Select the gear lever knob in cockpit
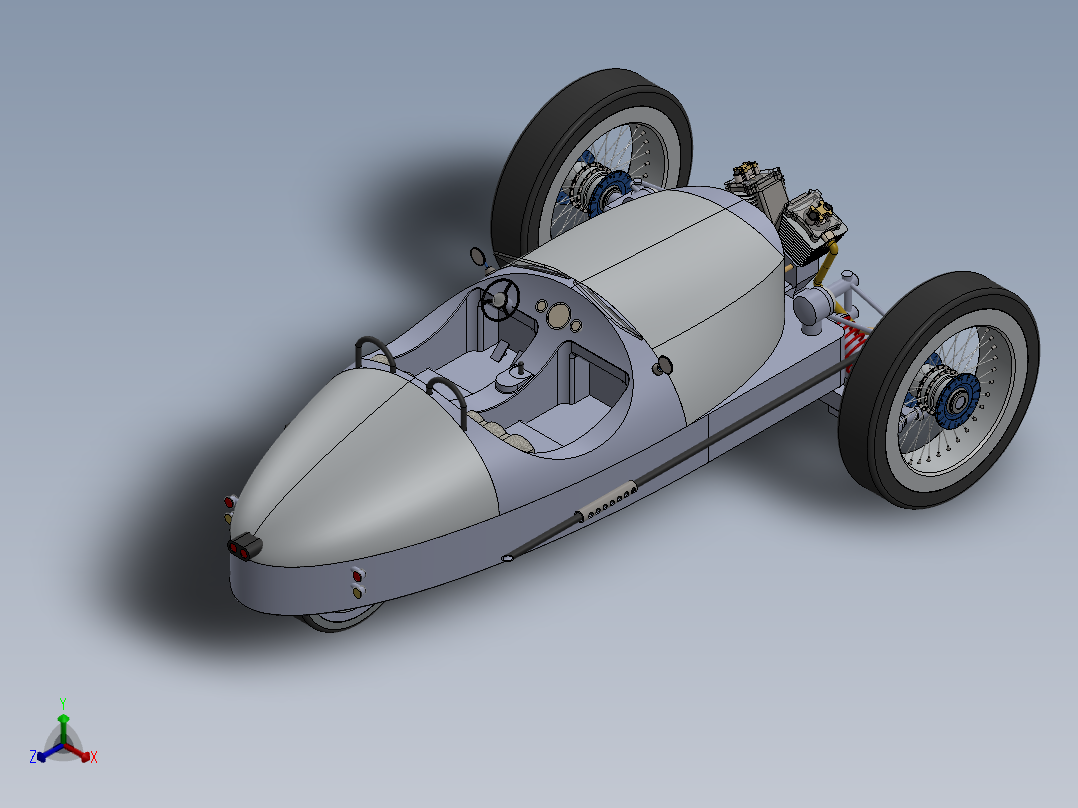The width and height of the screenshot is (1078, 808). [x=520, y=365]
